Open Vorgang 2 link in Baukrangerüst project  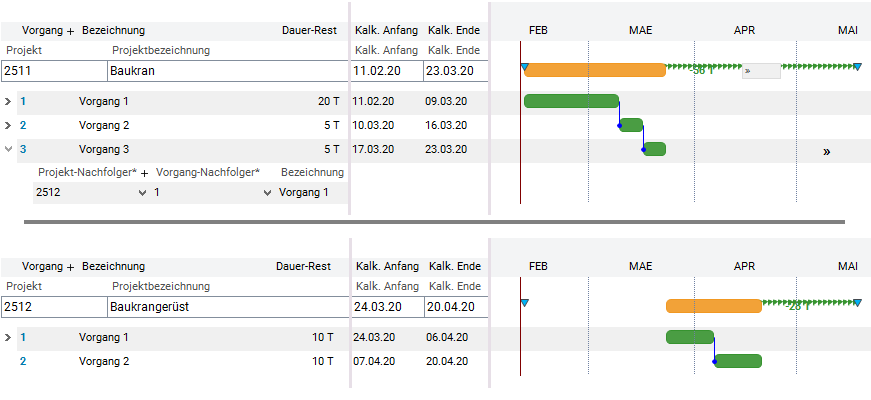(23, 362)
